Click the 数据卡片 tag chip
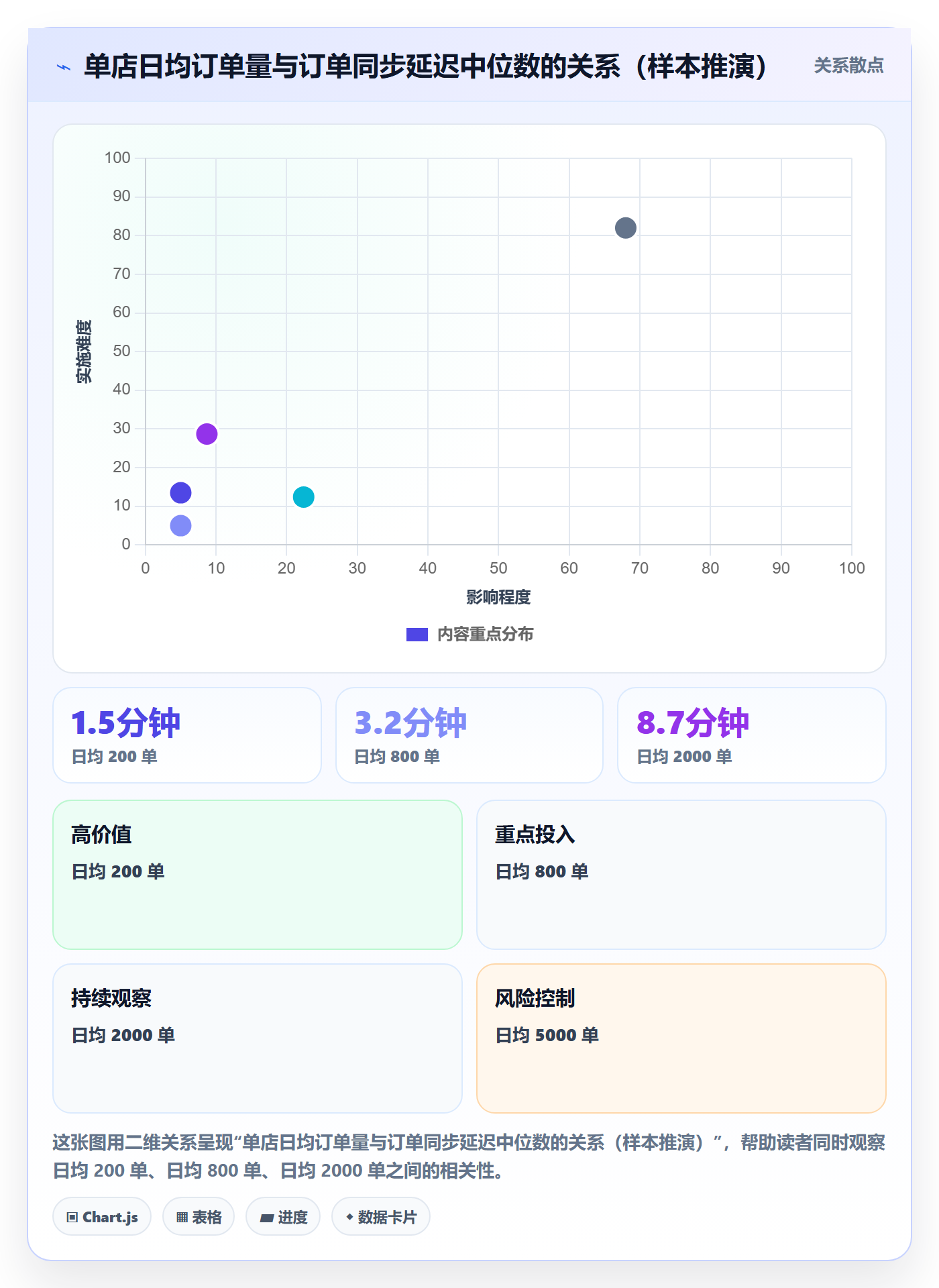 tap(381, 1216)
